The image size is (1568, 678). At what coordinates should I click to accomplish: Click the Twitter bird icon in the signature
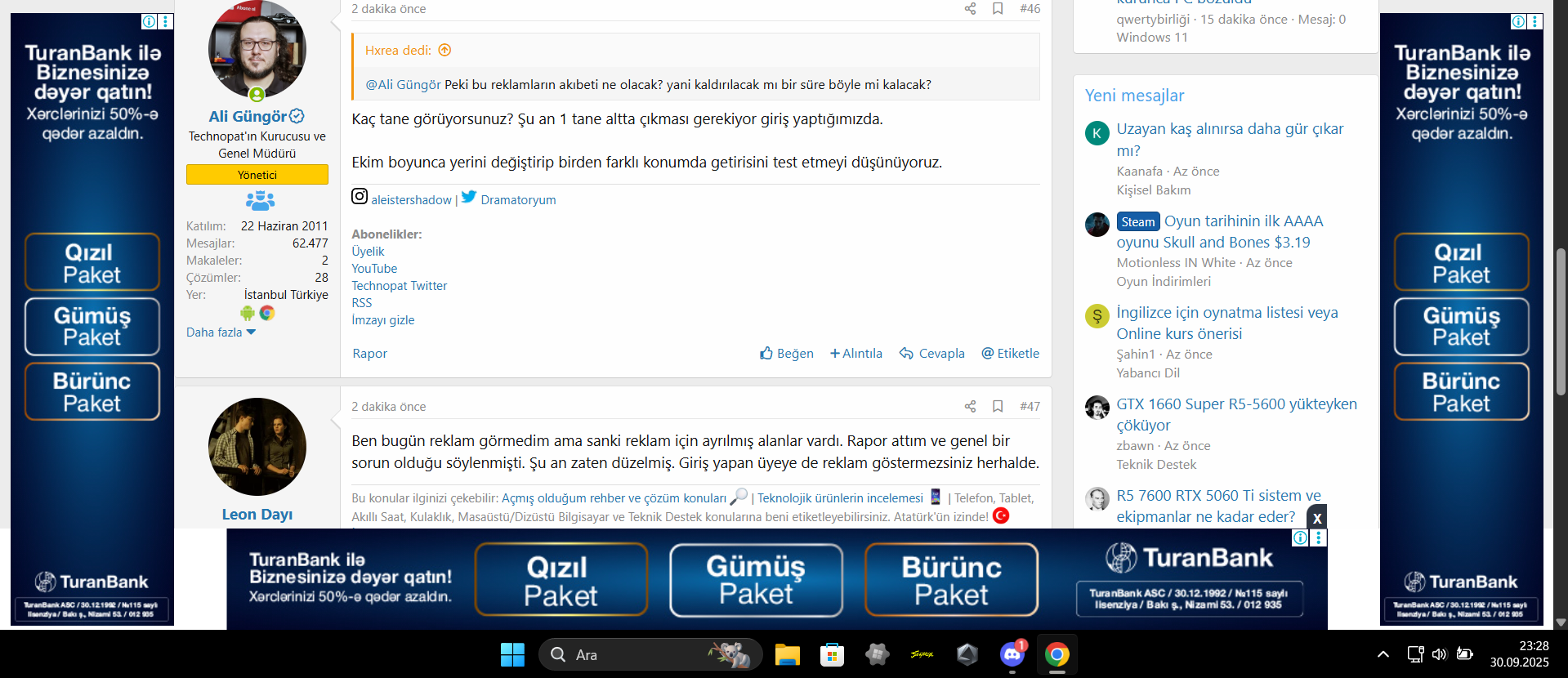(x=469, y=197)
